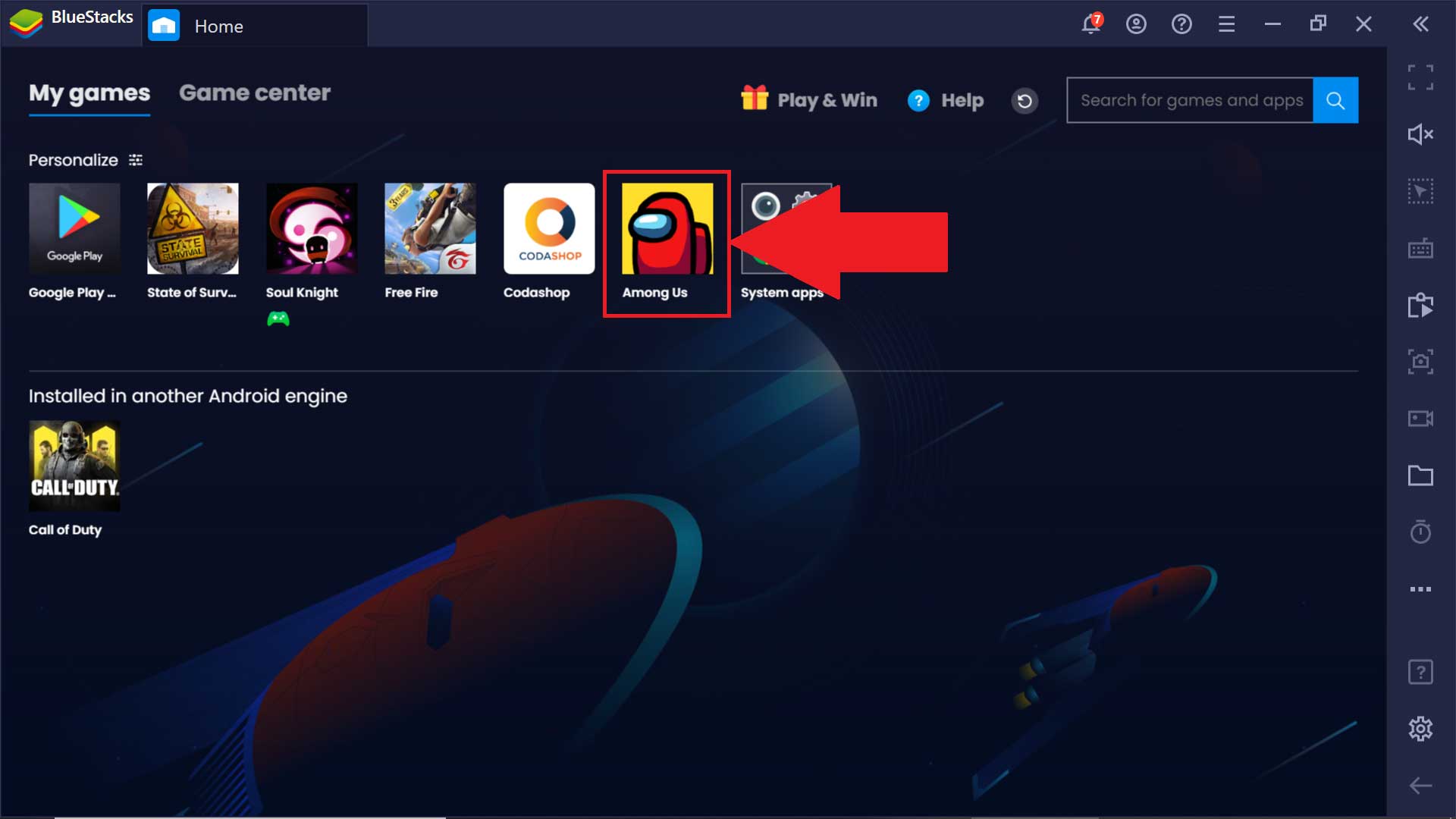The width and height of the screenshot is (1456, 819).
Task: Open BlueStacks settings gear
Action: point(1421,728)
